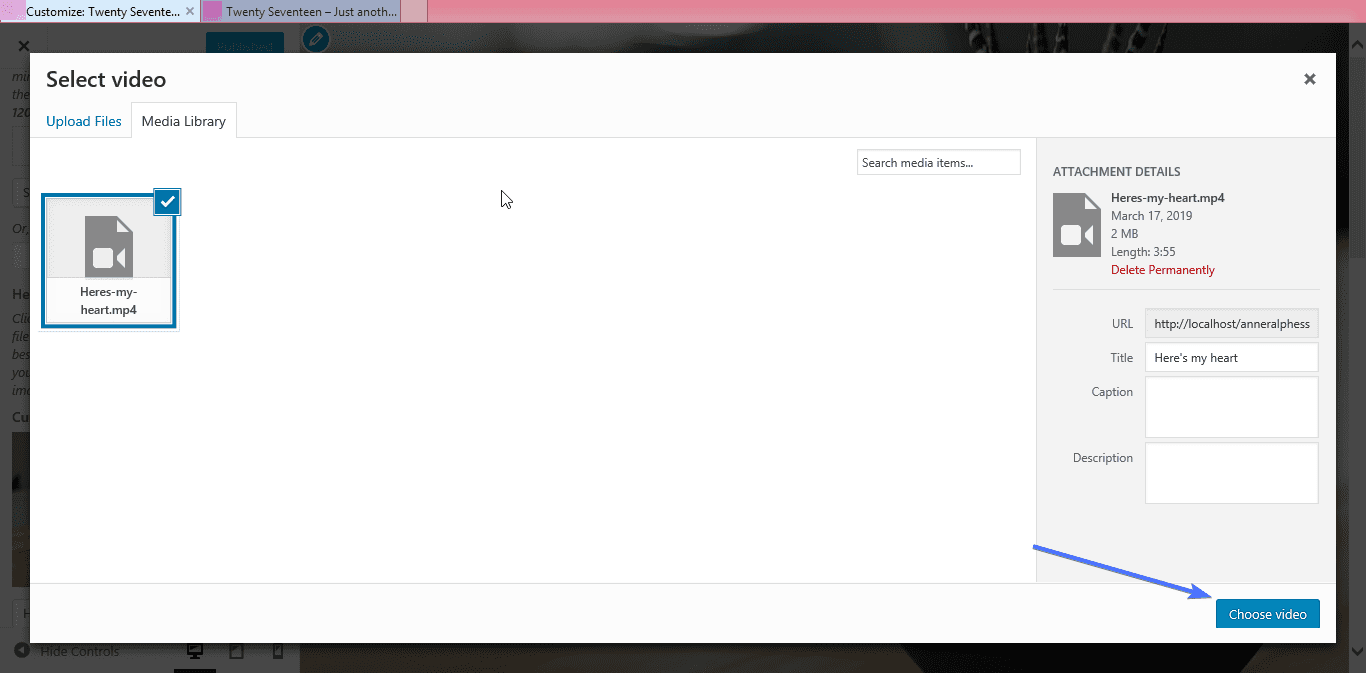This screenshot has width=1366, height=673.
Task: Click the pencil edit icon behind dialog
Action: coord(316,40)
